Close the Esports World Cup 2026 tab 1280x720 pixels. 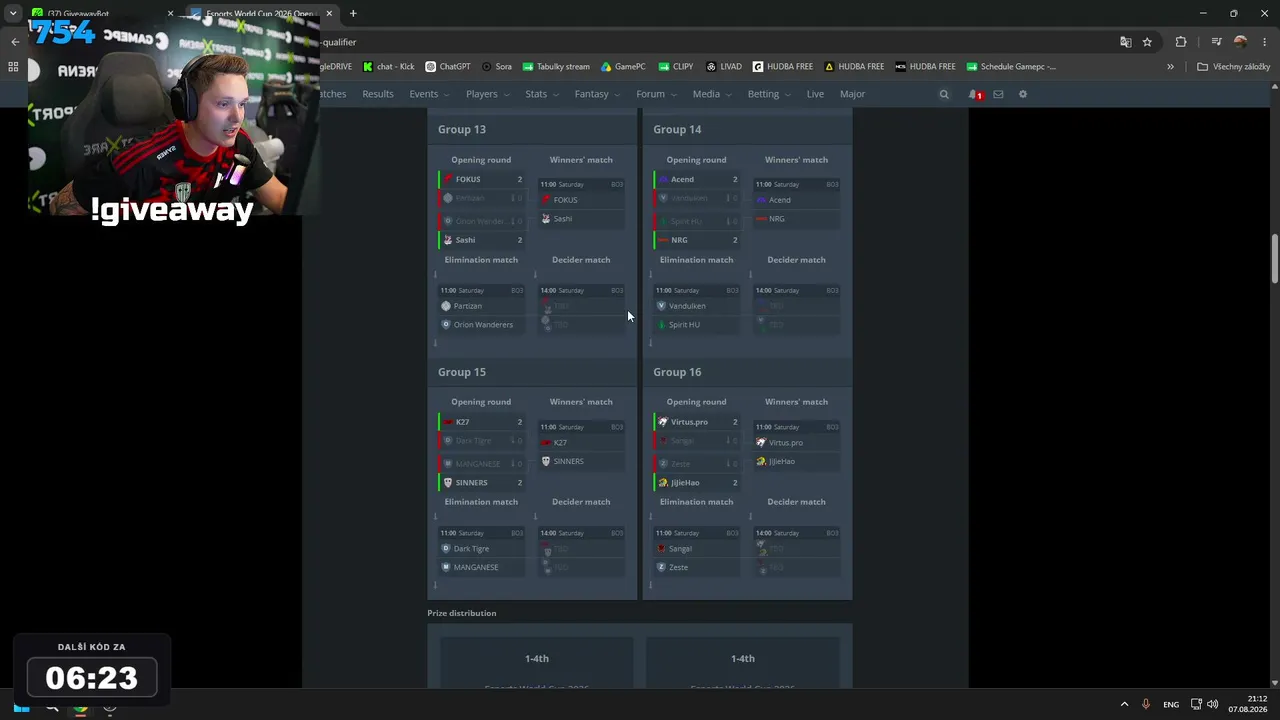coord(330,14)
